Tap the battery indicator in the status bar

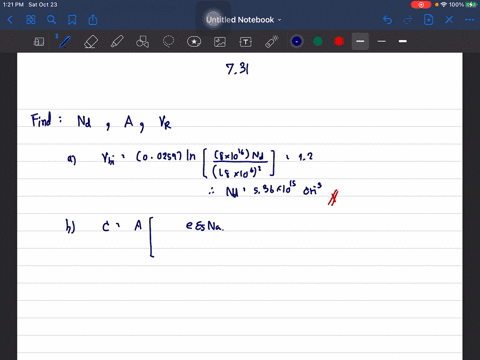(x=472, y=5)
